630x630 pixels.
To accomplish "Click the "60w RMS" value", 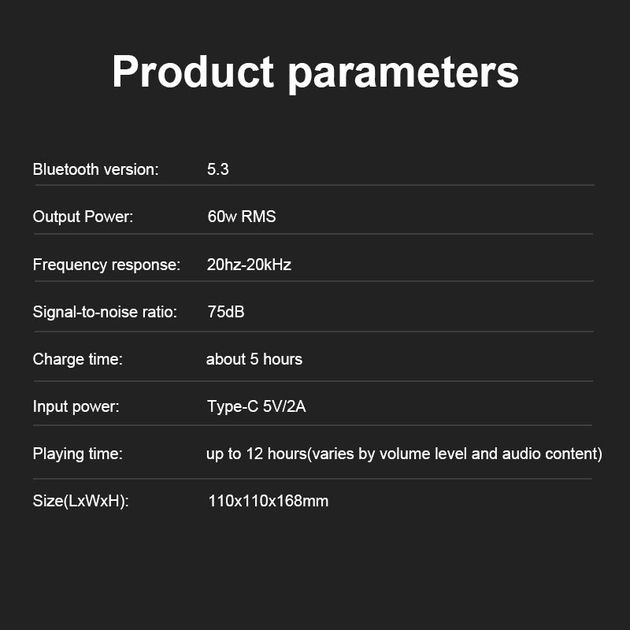I will [x=241, y=217].
